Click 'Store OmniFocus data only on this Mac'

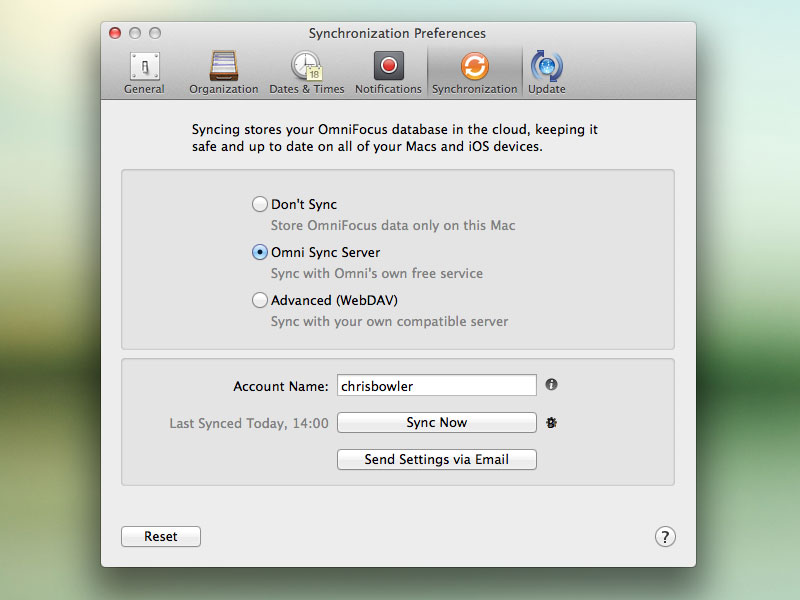point(393,226)
